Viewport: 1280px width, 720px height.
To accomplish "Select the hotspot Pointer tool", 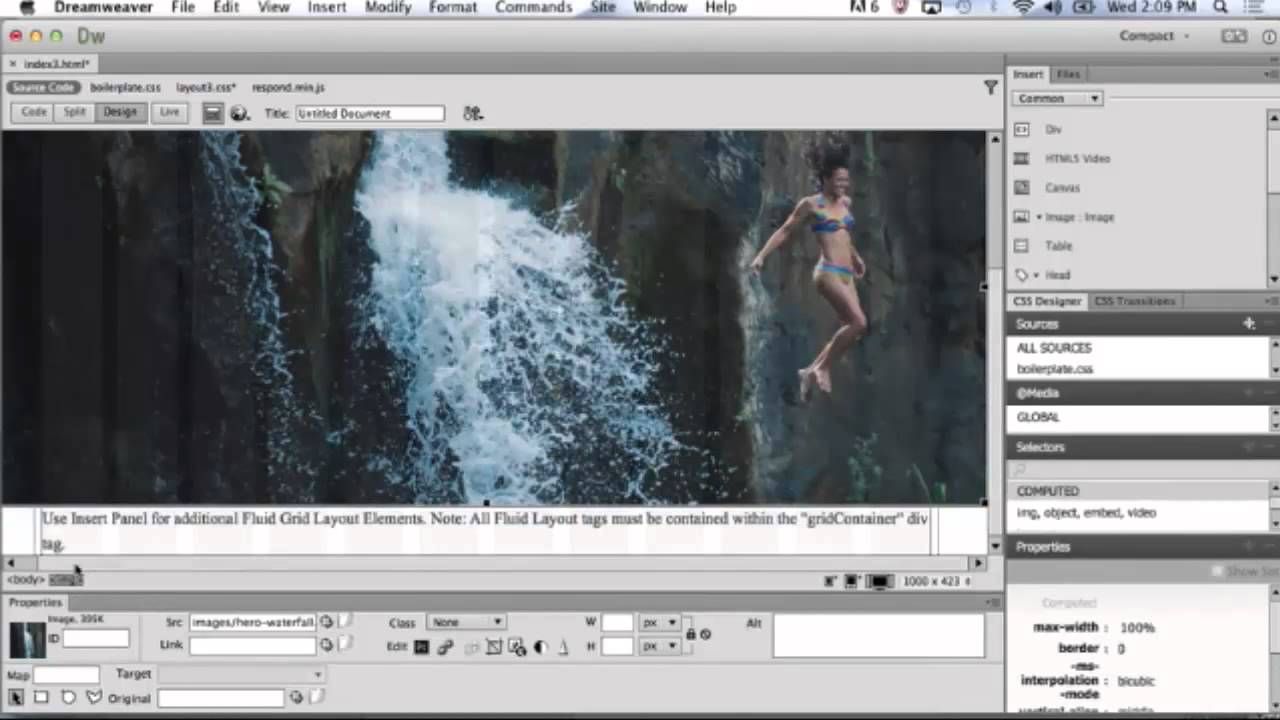I will tap(16, 697).
